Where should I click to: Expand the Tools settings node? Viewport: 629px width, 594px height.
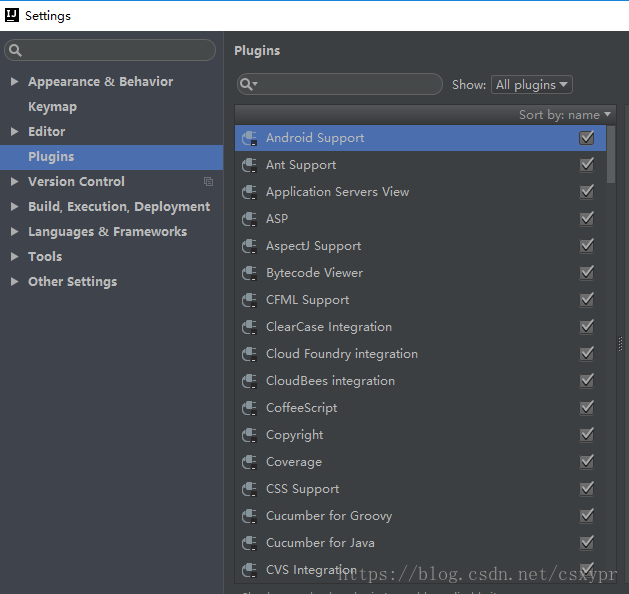[14, 257]
